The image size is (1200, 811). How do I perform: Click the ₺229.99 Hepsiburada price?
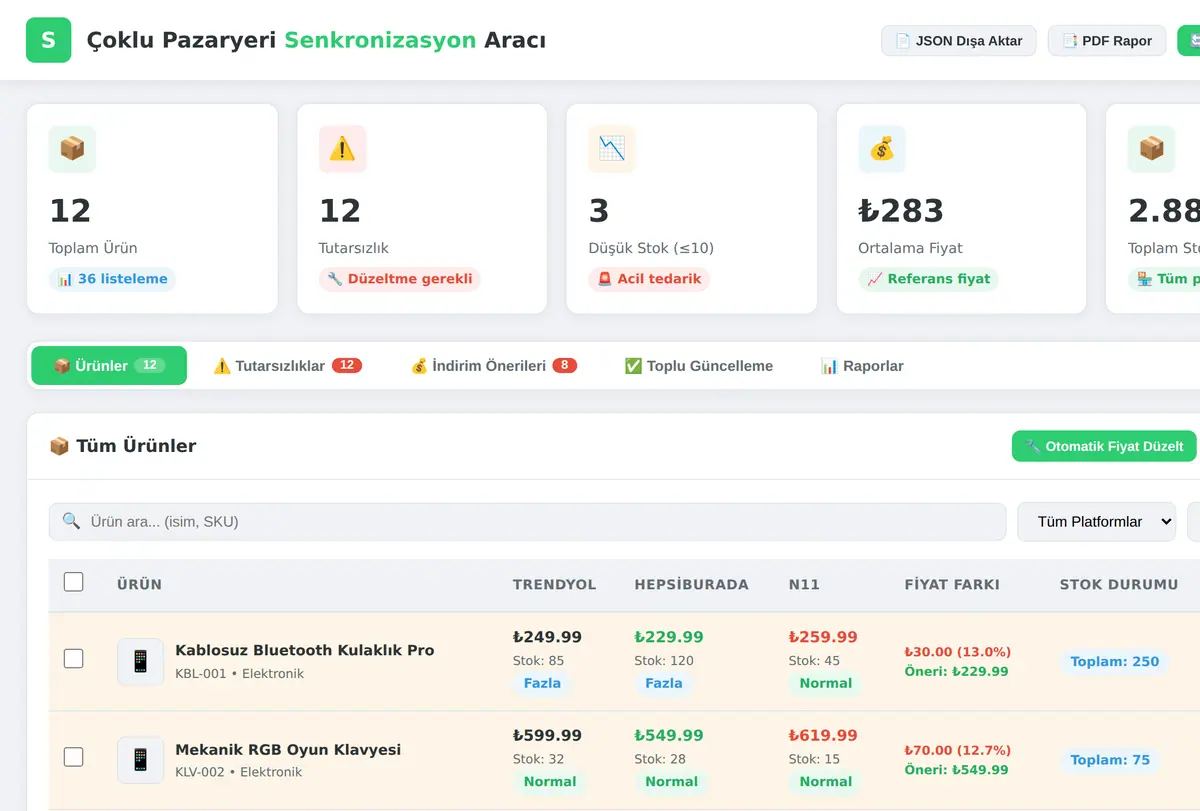tap(669, 637)
